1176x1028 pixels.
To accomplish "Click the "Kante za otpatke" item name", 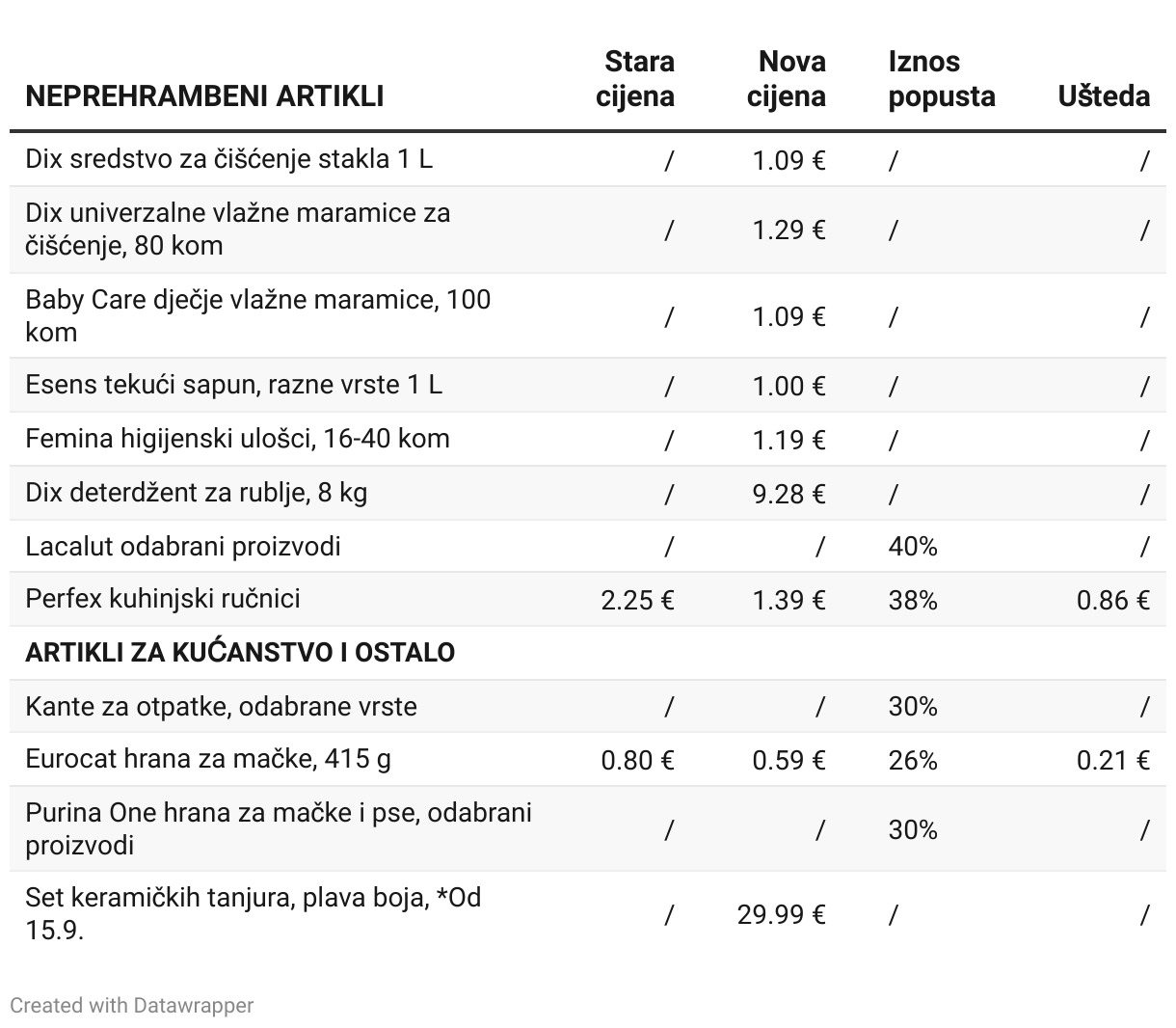I will tap(221, 707).
